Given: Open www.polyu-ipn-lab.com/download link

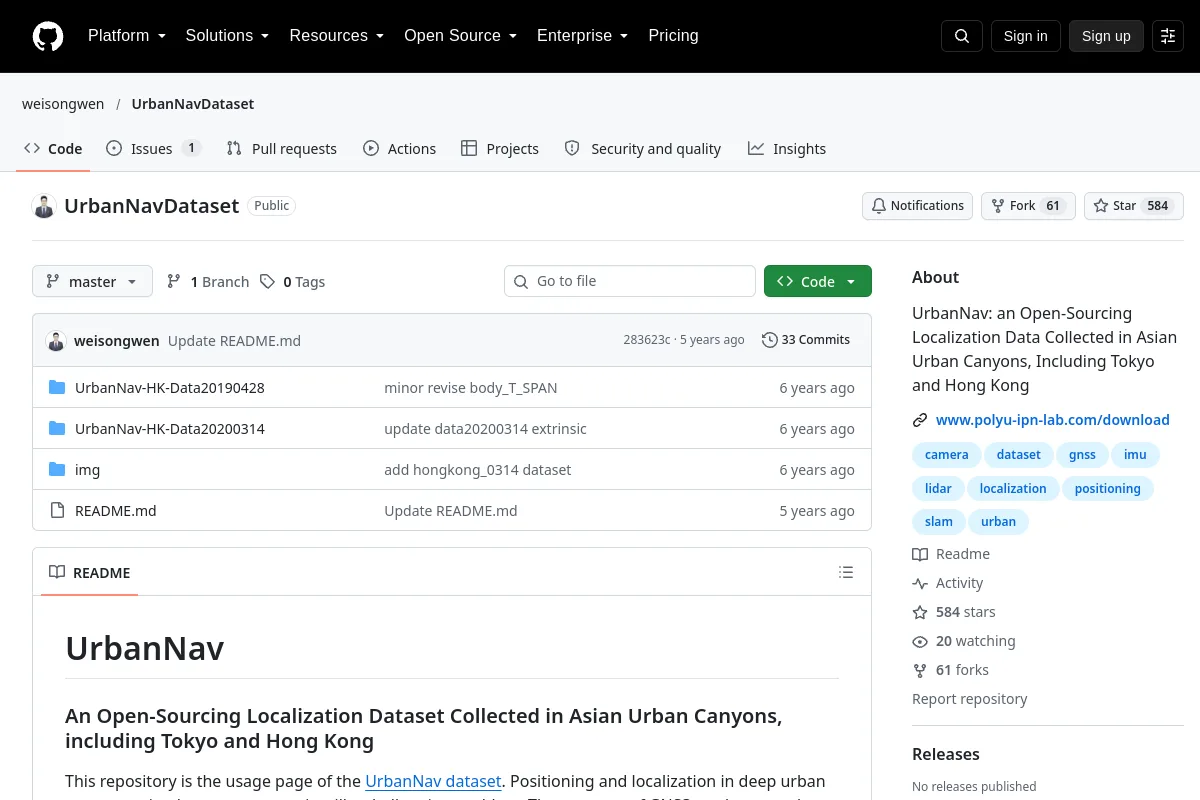Looking at the screenshot, I should (x=1053, y=420).
